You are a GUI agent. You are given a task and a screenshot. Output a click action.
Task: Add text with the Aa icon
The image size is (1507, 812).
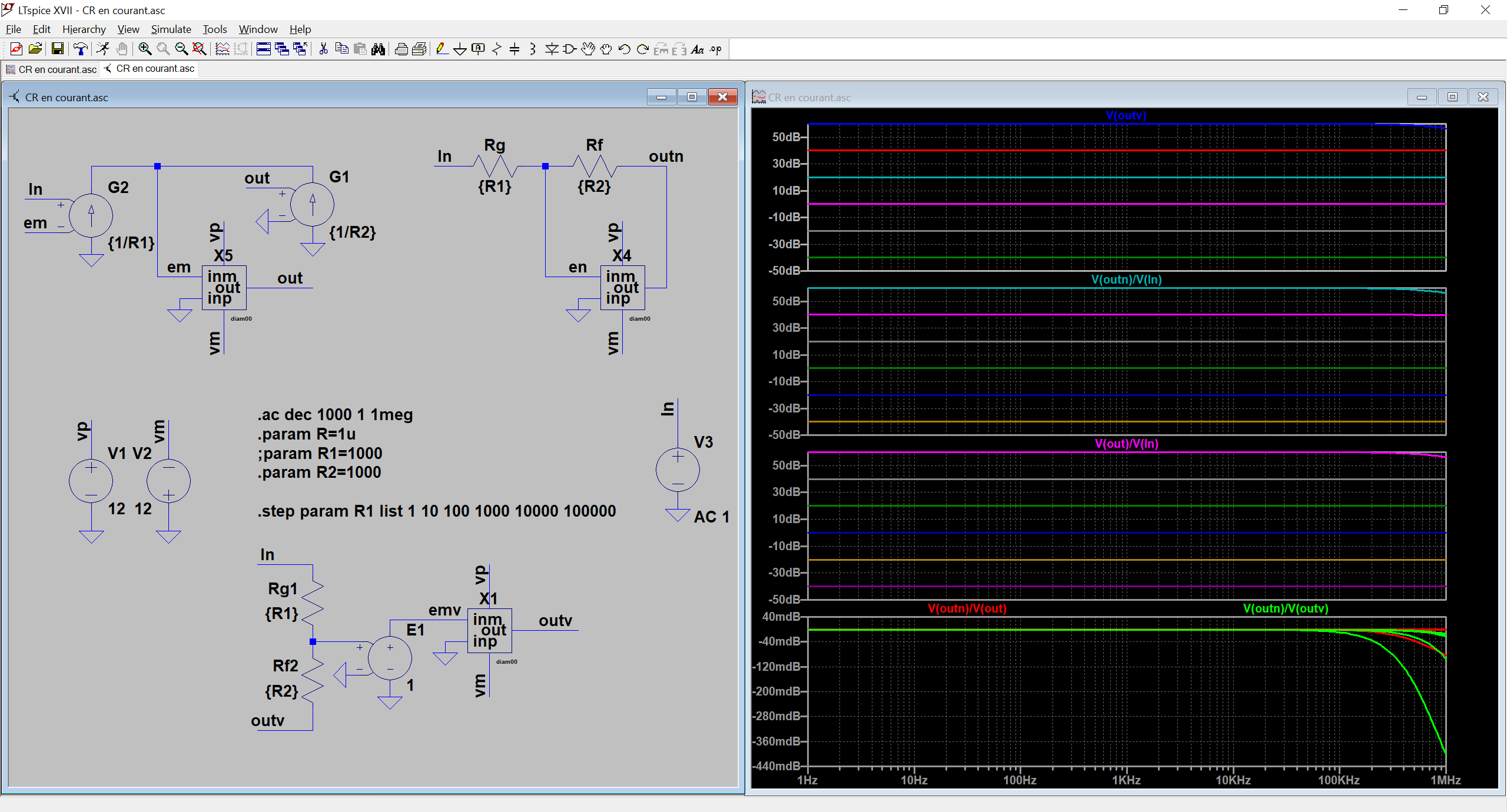coord(698,49)
